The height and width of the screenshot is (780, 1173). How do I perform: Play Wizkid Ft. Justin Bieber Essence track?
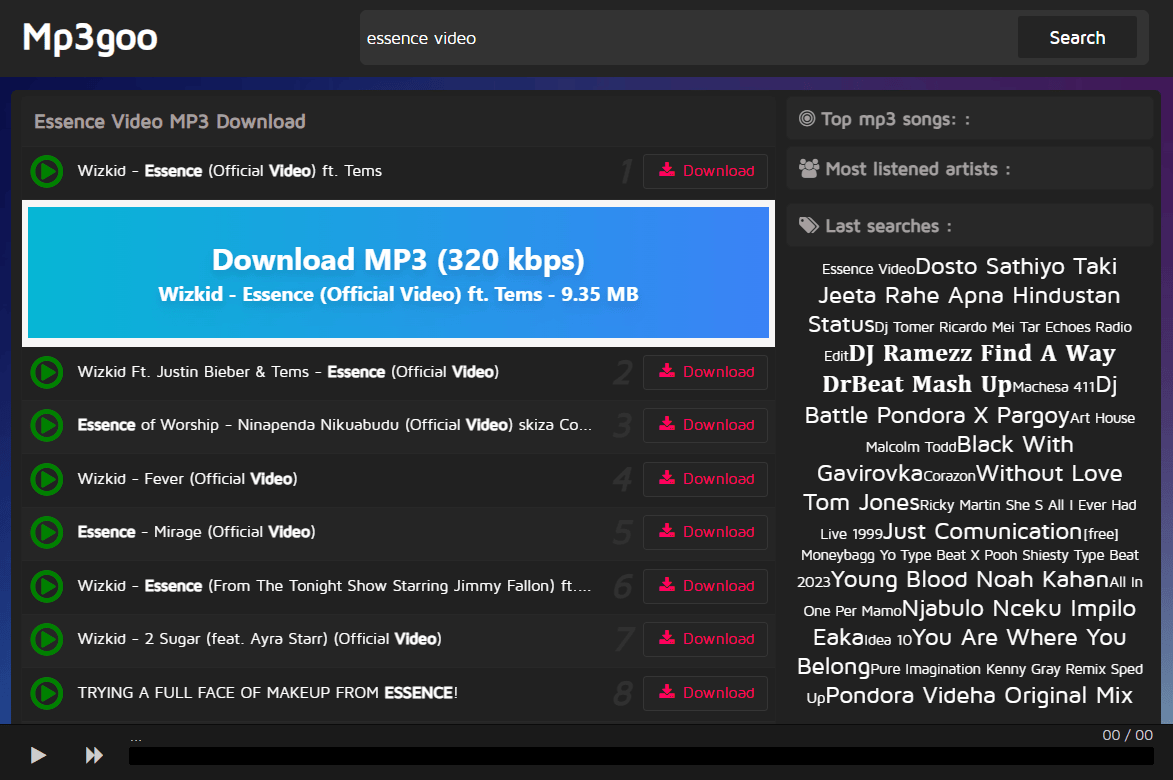coord(46,372)
